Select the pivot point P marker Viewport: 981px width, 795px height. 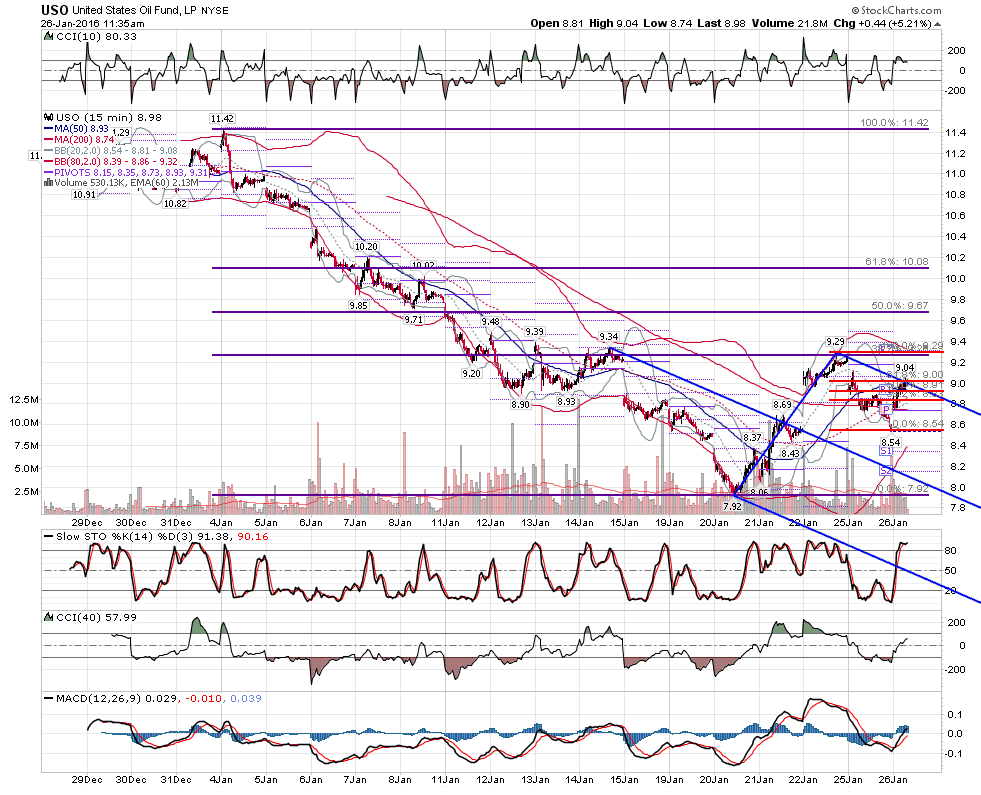click(x=885, y=409)
